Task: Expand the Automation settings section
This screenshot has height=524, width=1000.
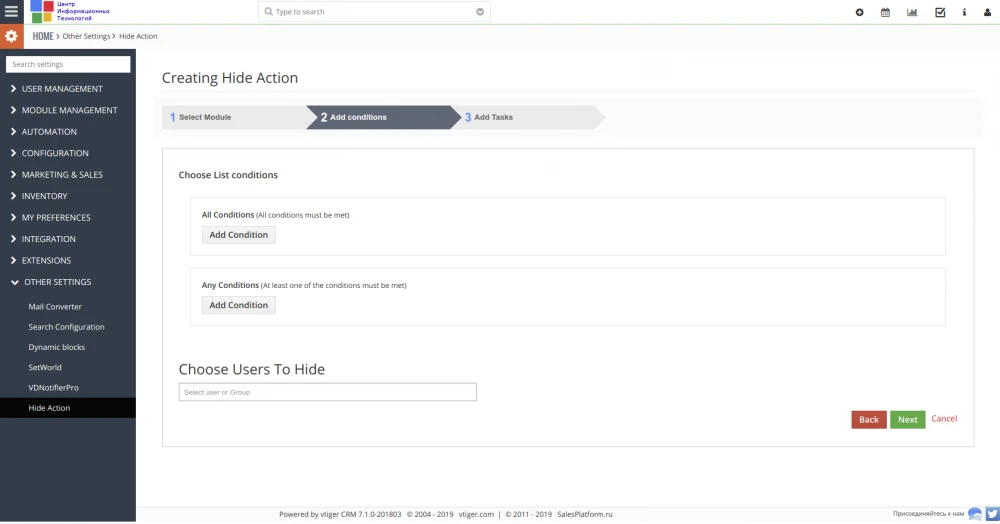Action: pyautogui.click(x=49, y=132)
